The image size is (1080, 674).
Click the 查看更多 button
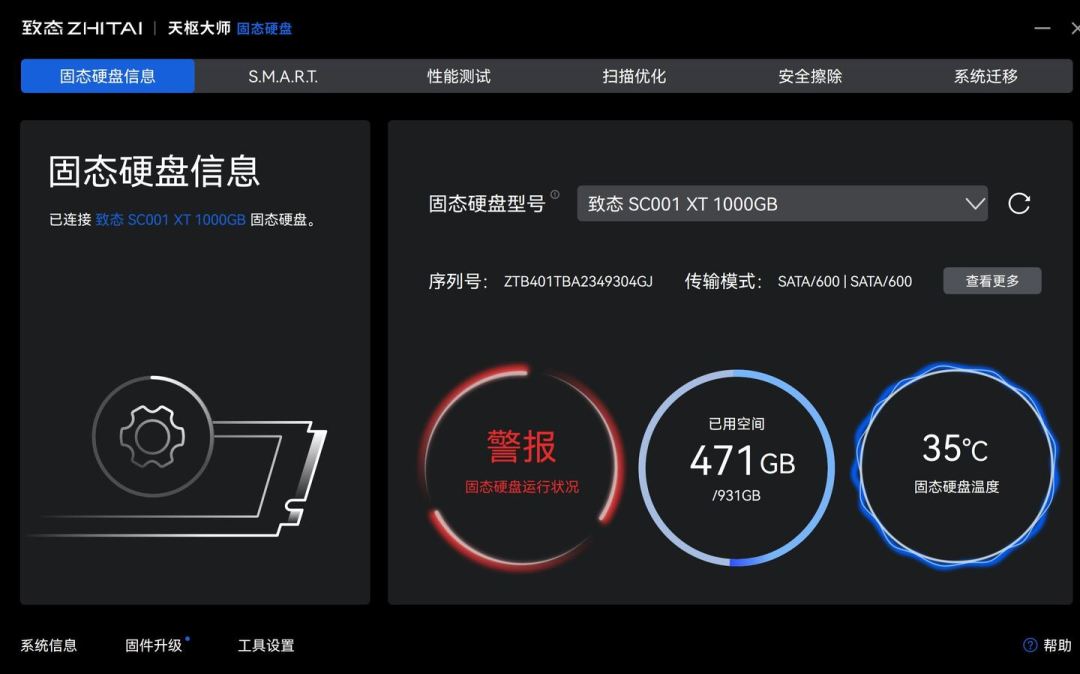point(992,281)
